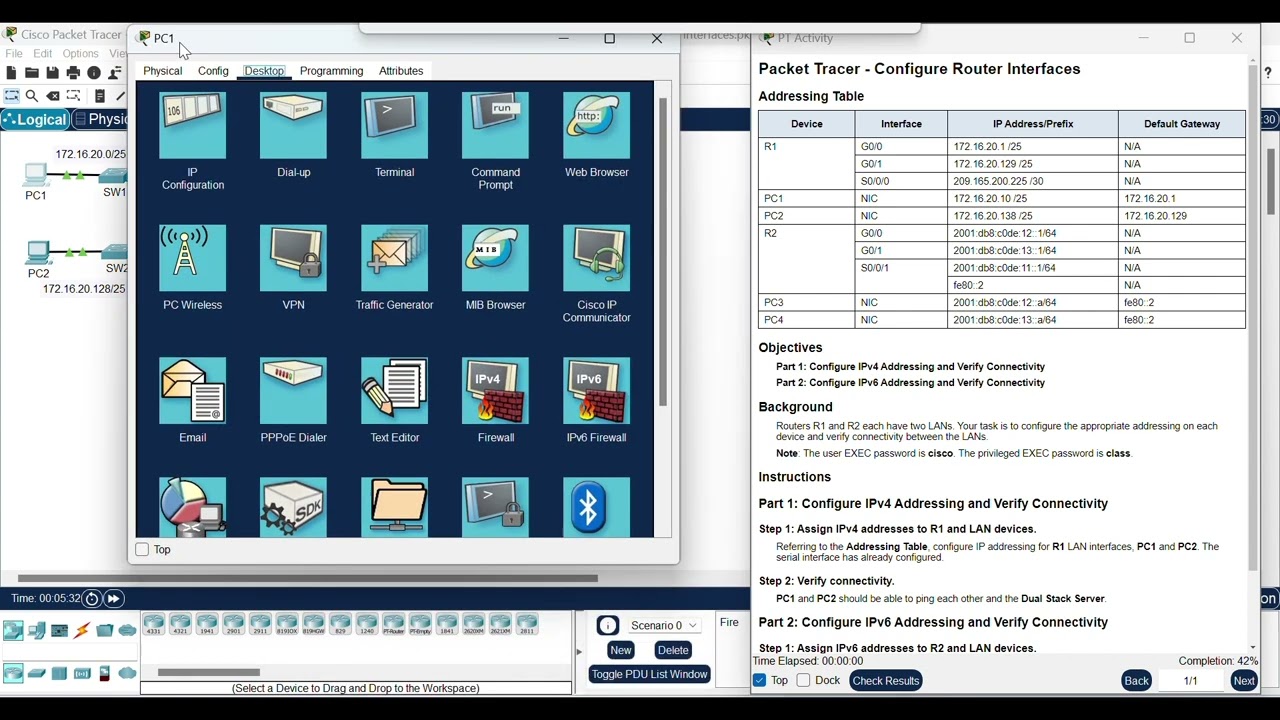Choose the Connections lightning bolt category
The height and width of the screenshot is (720, 1280).
[x=81, y=630]
